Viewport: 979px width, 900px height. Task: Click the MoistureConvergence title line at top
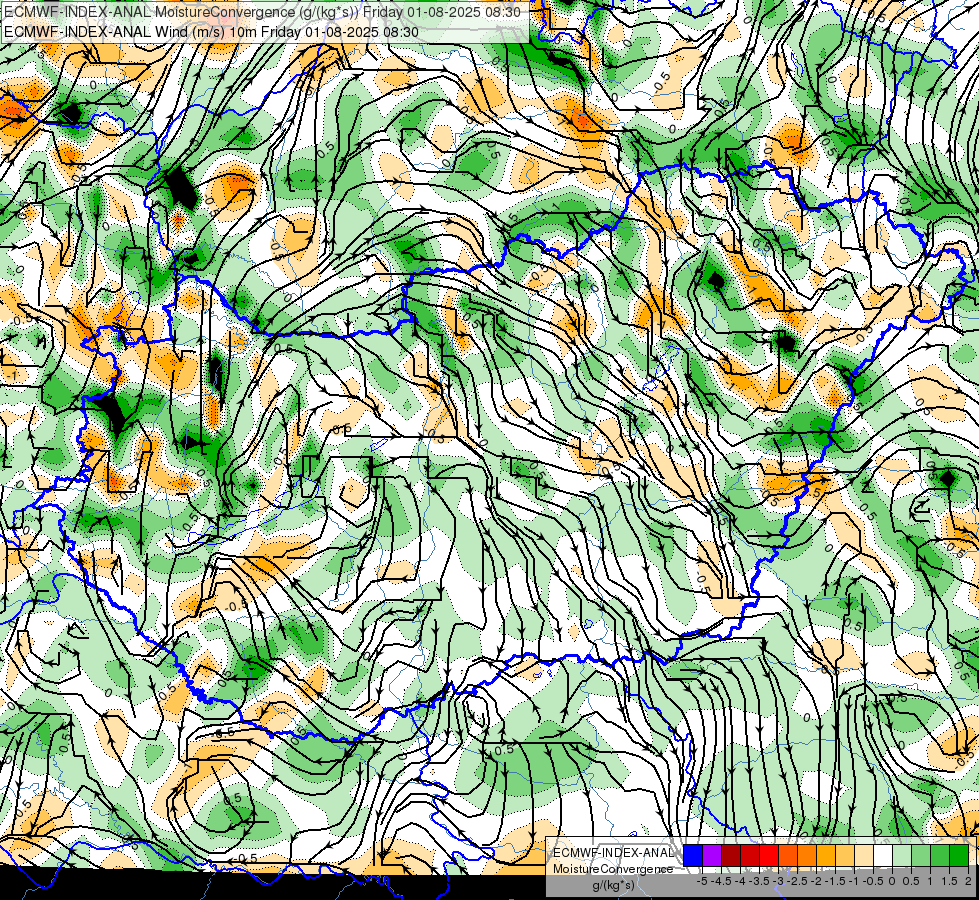click(x=262, y=12)
